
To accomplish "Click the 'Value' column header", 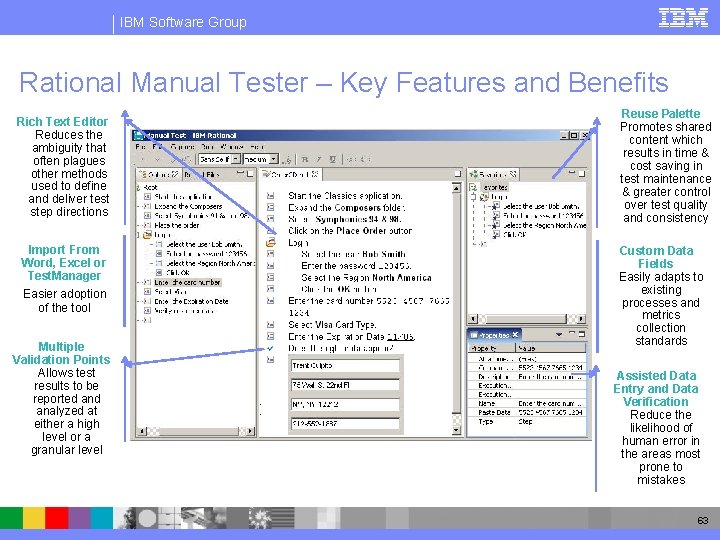I will [551, 349].
